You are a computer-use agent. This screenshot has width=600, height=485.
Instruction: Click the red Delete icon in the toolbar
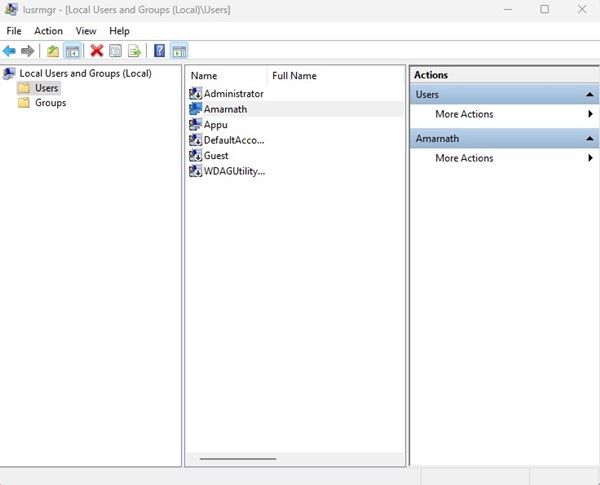[x=97, y=51]
